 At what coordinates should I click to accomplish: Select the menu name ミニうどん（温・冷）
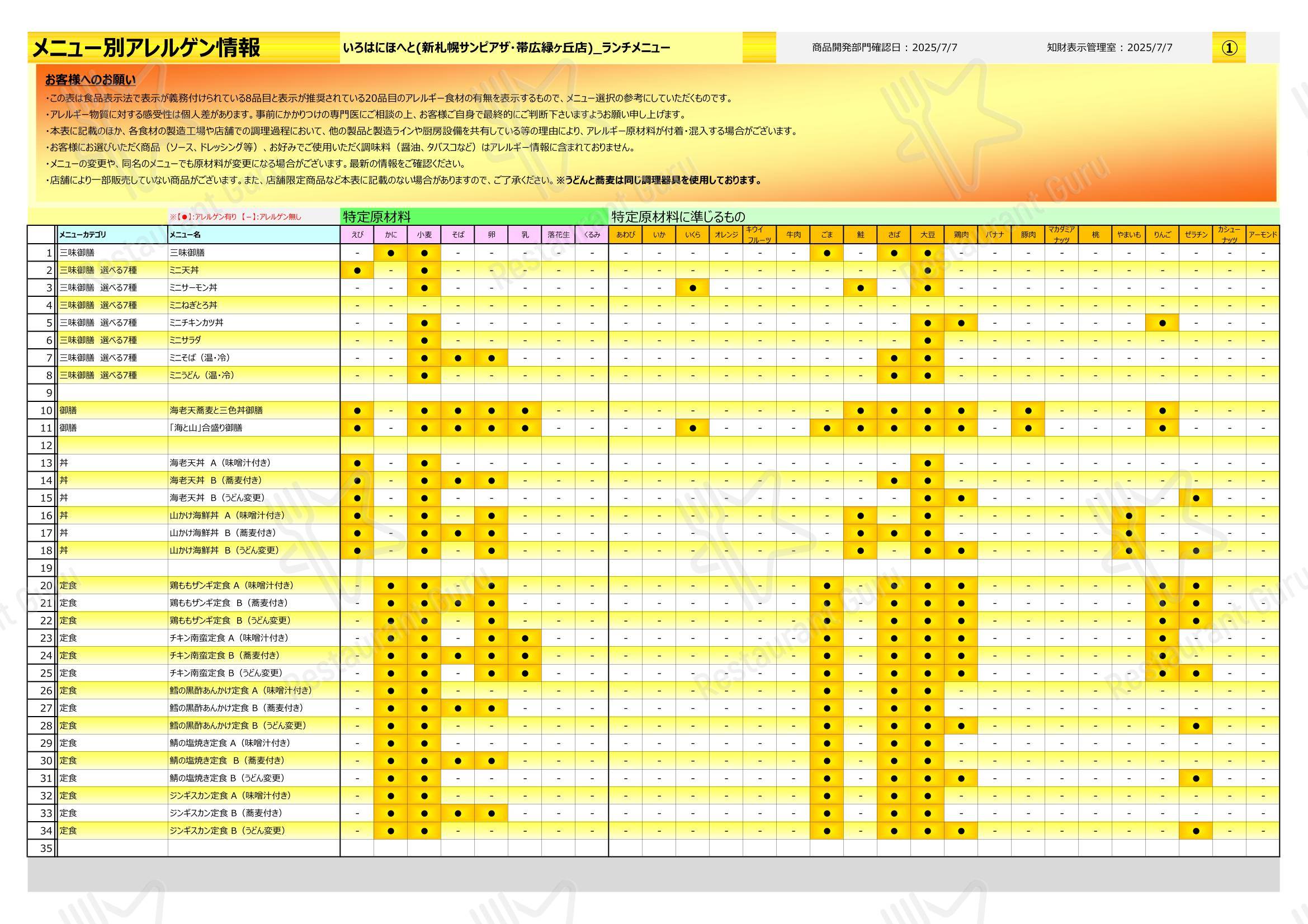pyautogui.click(x=202, y=375)
